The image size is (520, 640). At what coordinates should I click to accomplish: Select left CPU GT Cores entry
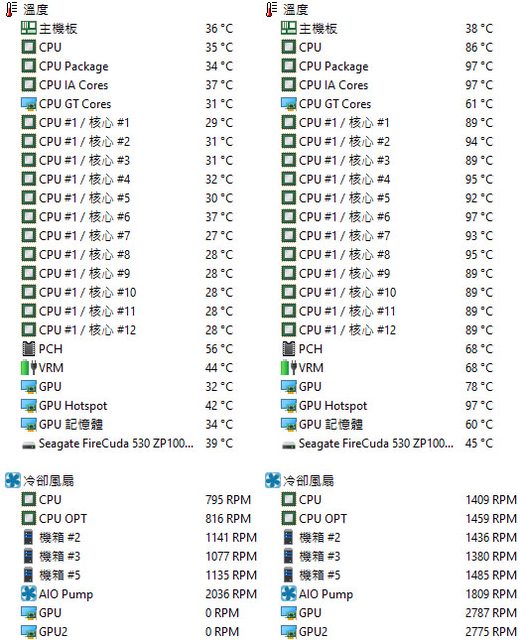point(127,104)
